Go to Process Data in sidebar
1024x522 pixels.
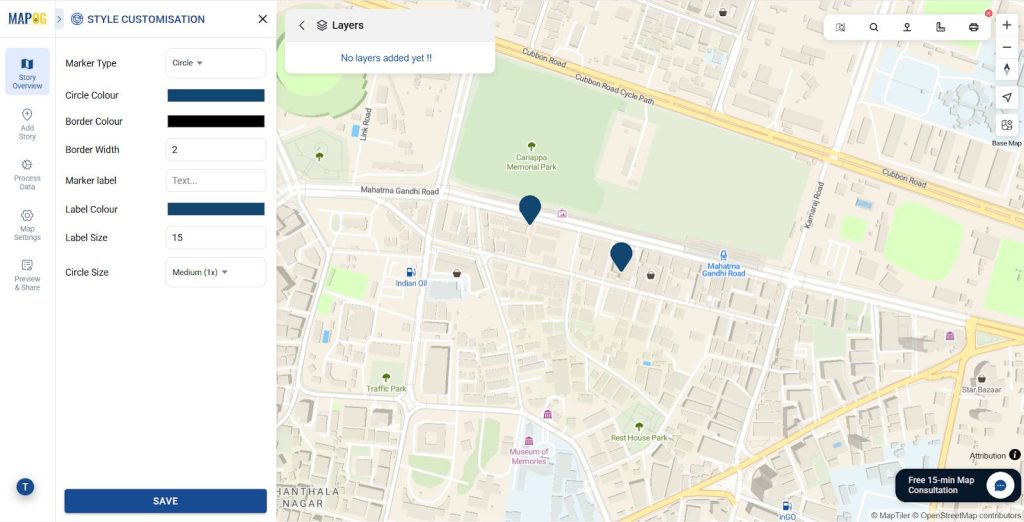[x=27, y=174]
